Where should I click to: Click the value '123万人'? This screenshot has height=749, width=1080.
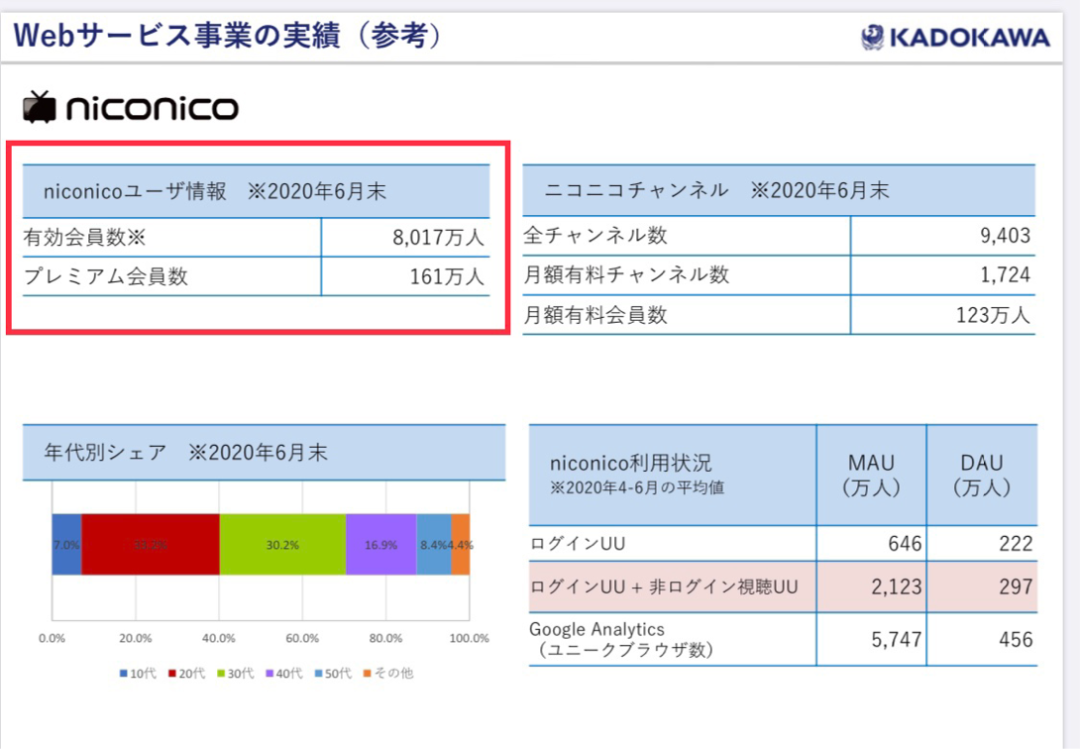(993, 315)
